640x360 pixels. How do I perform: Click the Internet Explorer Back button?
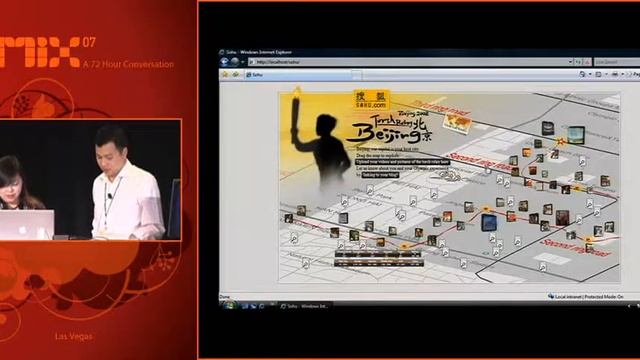tap(224, 62)
